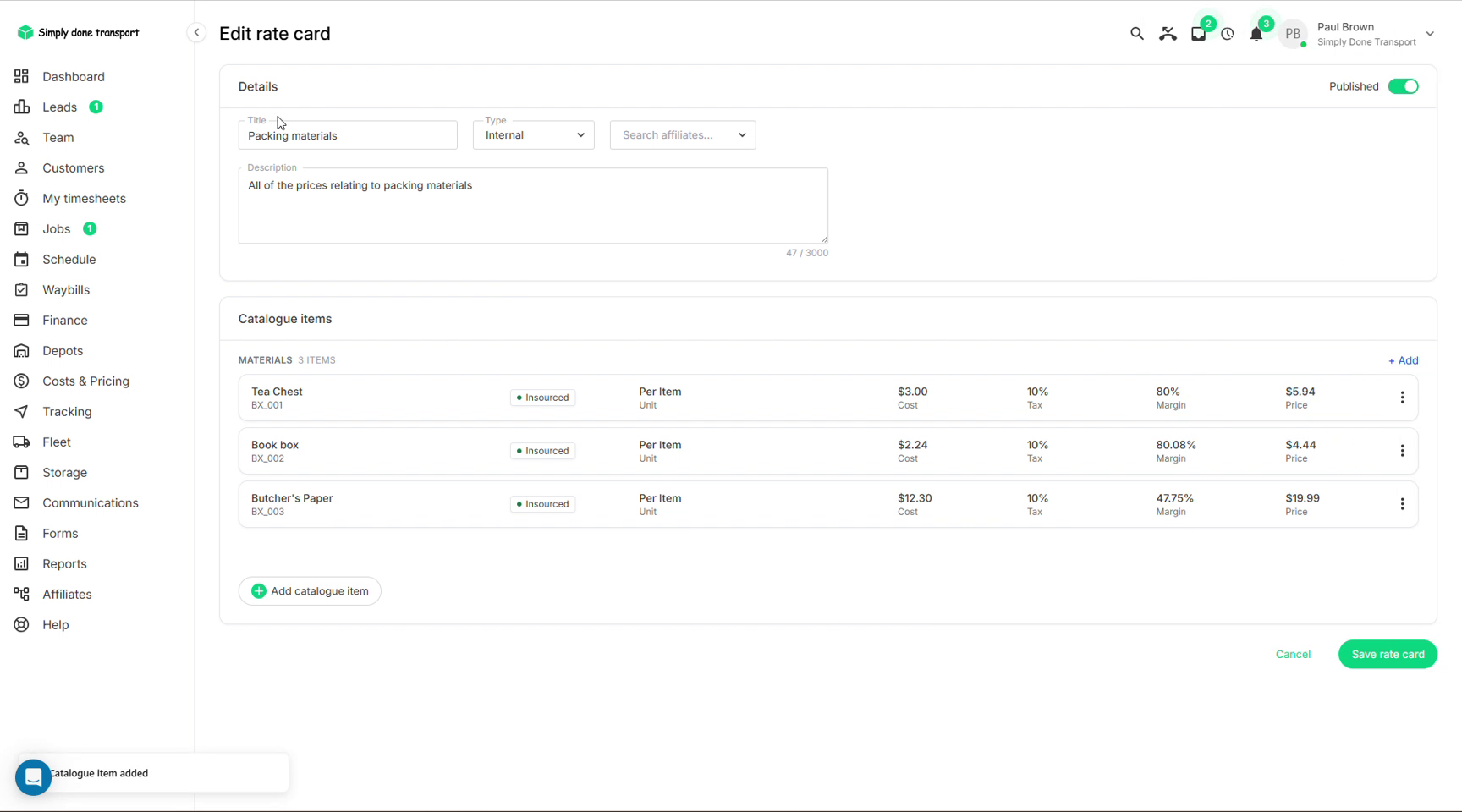This screenshot has height=812, width=1462.
Task: Open the notifications bell icon
Action: point(1256,35)
